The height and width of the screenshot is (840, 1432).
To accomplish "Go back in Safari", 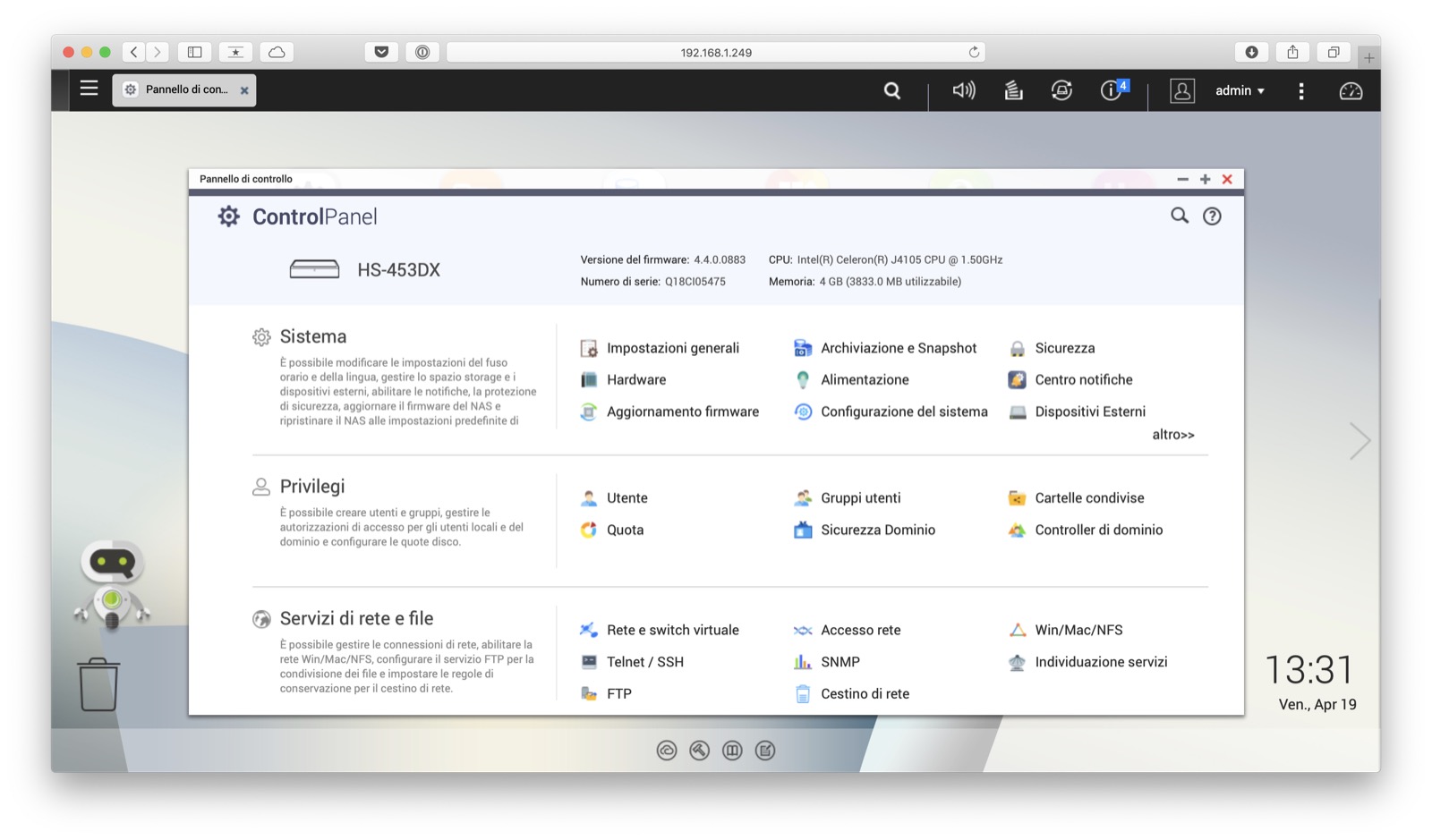I will pos(133,52).
